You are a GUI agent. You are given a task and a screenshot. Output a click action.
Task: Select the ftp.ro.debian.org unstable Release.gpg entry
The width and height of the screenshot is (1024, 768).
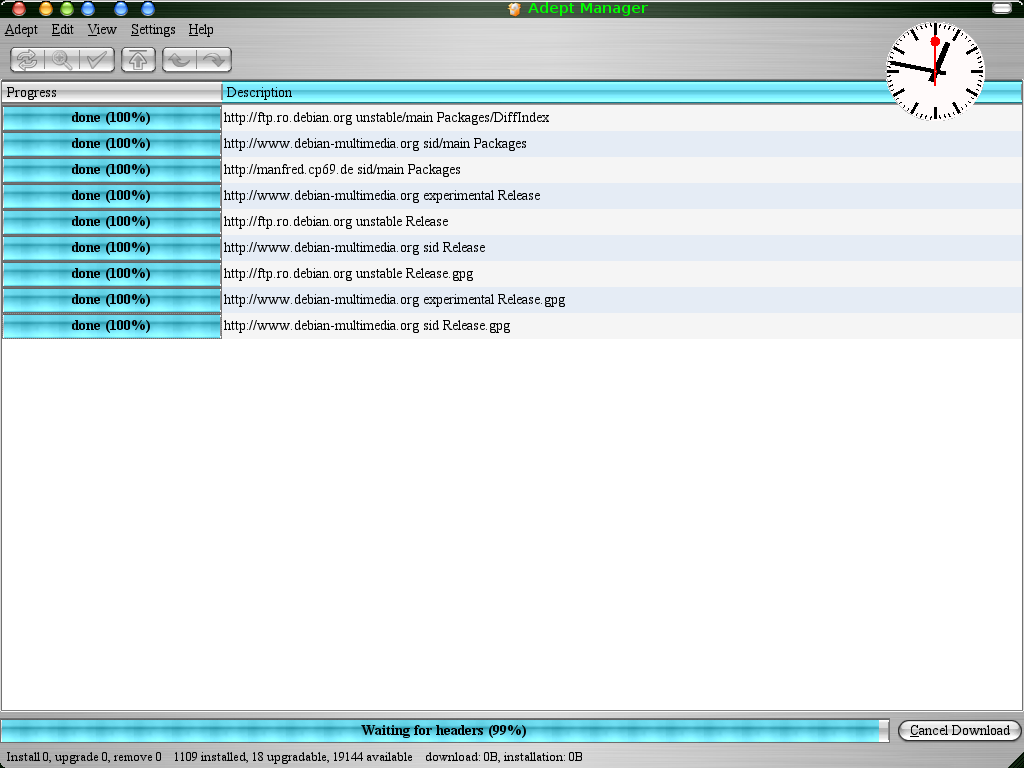click(348, 274)
